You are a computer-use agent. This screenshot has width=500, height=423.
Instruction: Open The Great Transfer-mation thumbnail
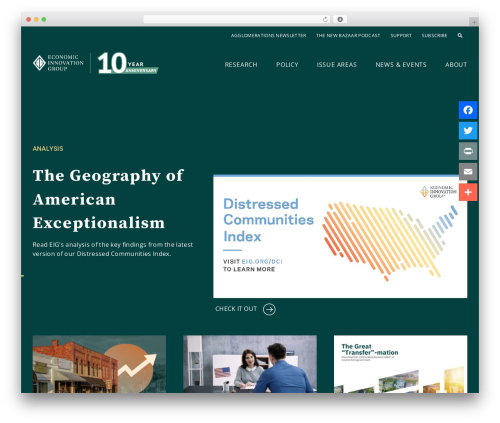[401, 364]
